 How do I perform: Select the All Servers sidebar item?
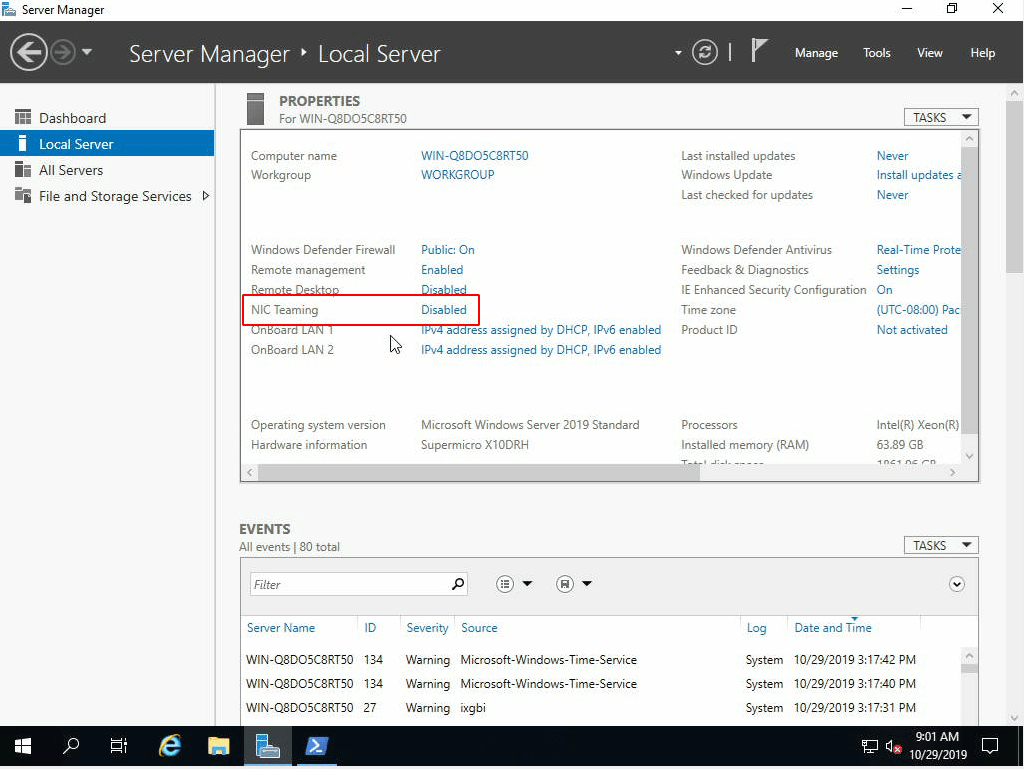[x=72, y=170]
